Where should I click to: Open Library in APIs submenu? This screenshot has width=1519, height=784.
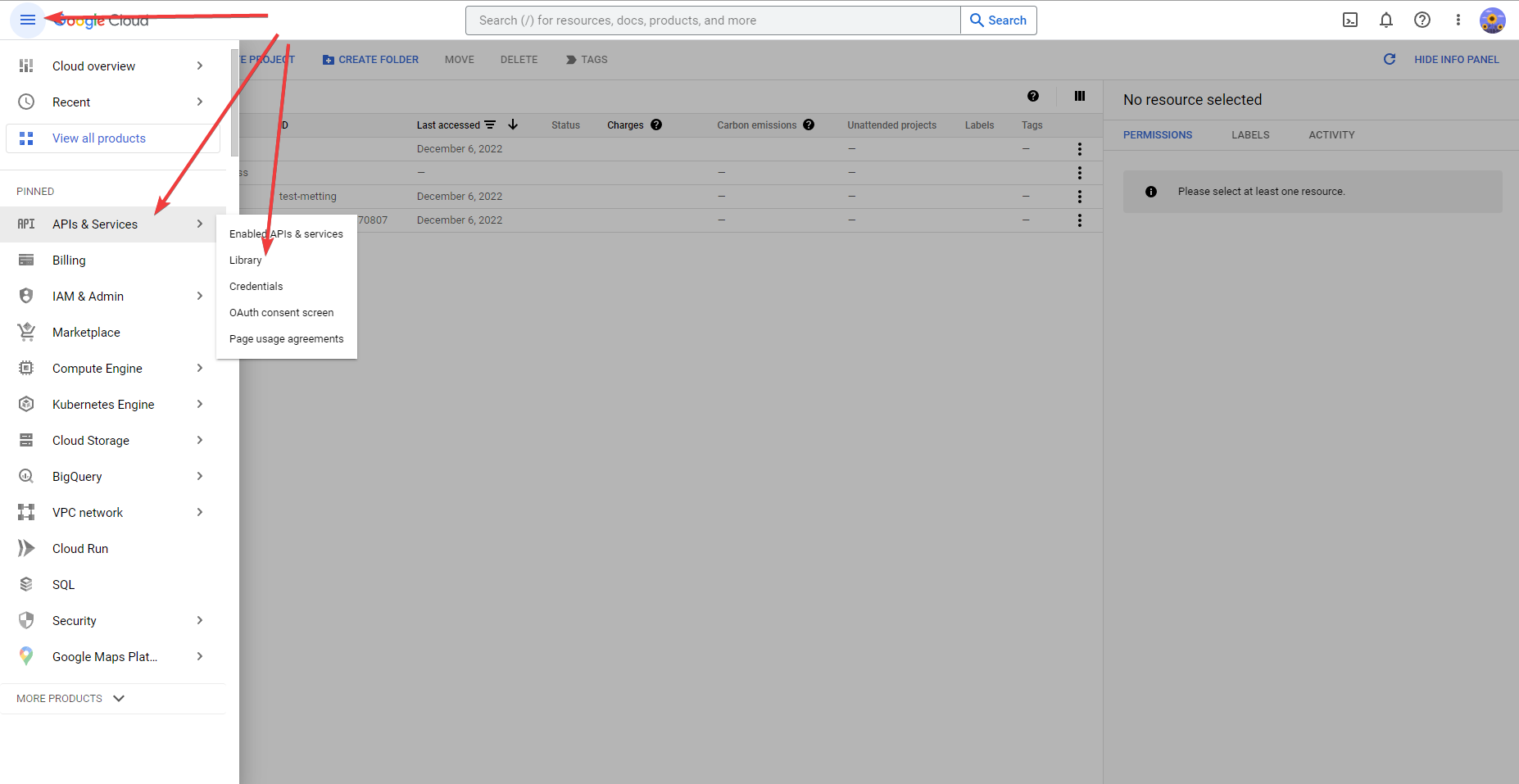coord(286,261)
